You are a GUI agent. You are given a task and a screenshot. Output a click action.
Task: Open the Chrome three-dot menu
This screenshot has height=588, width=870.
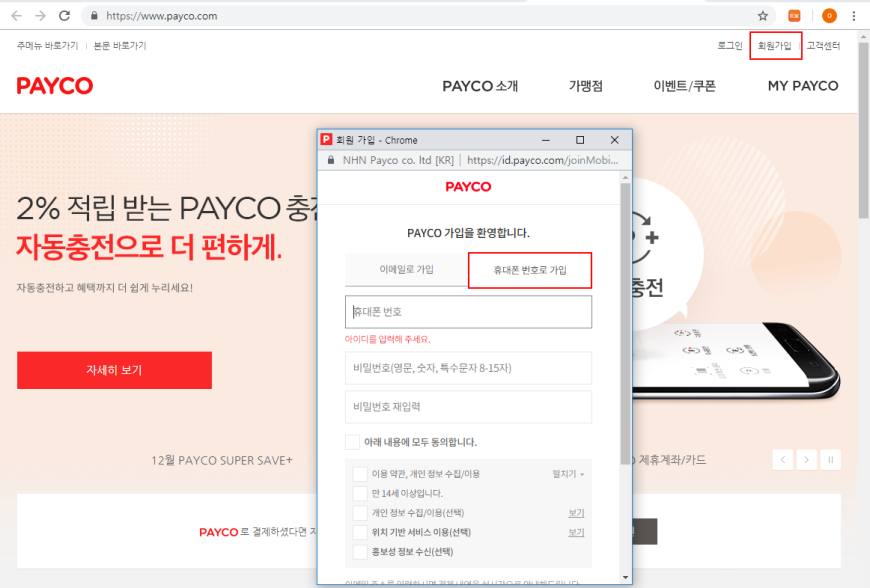853,16
